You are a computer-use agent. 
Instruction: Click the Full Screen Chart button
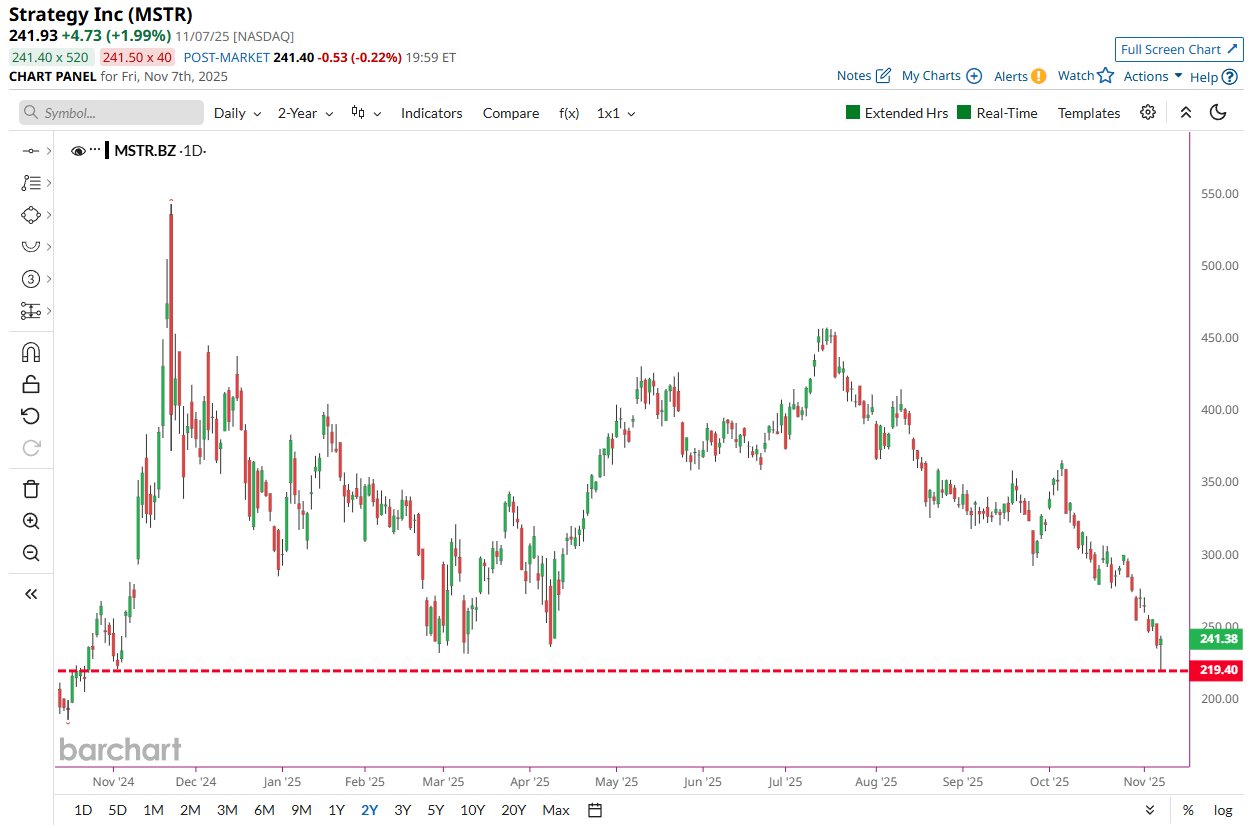(x=1179, y=50)
